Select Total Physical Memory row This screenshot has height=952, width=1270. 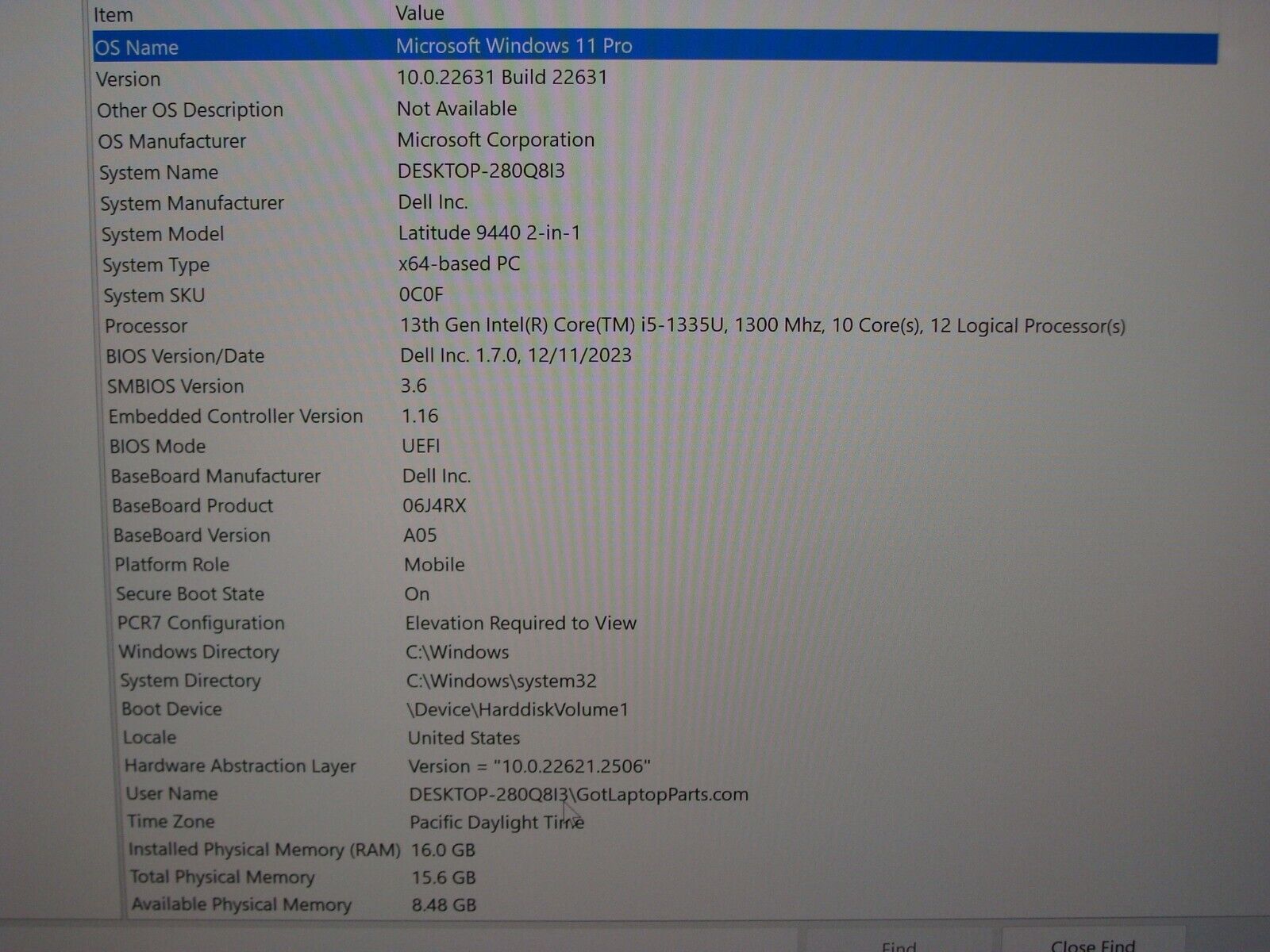222,877
